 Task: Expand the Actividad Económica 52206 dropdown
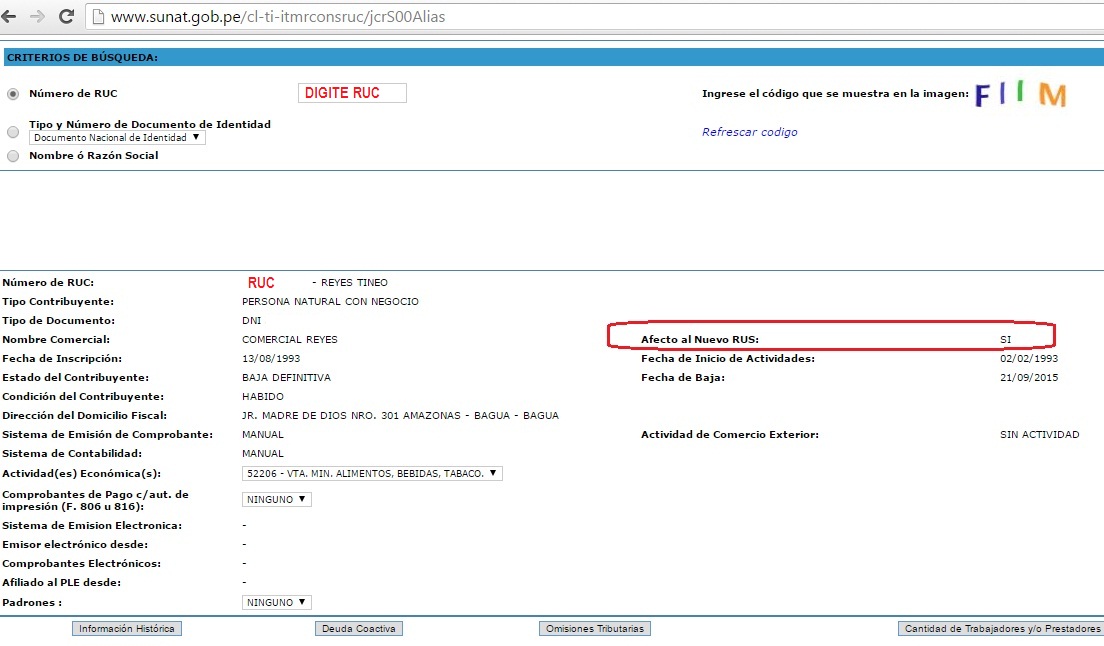(370, 473)
